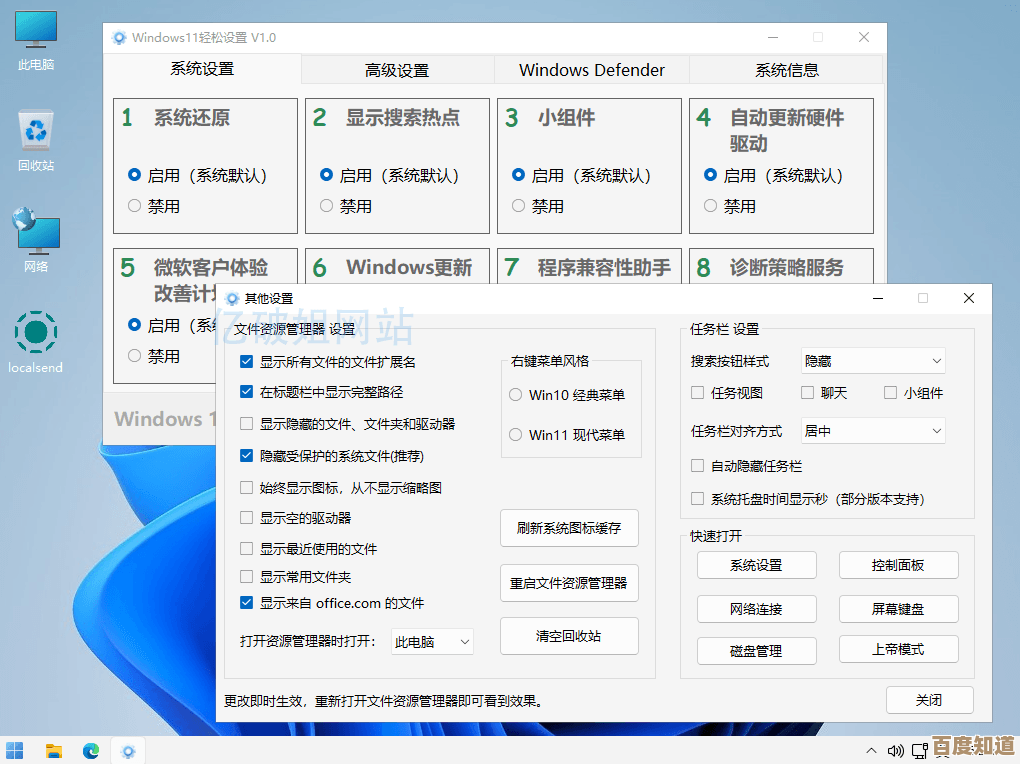Activate 上帝模式 via its button

(x=897, y=650)
